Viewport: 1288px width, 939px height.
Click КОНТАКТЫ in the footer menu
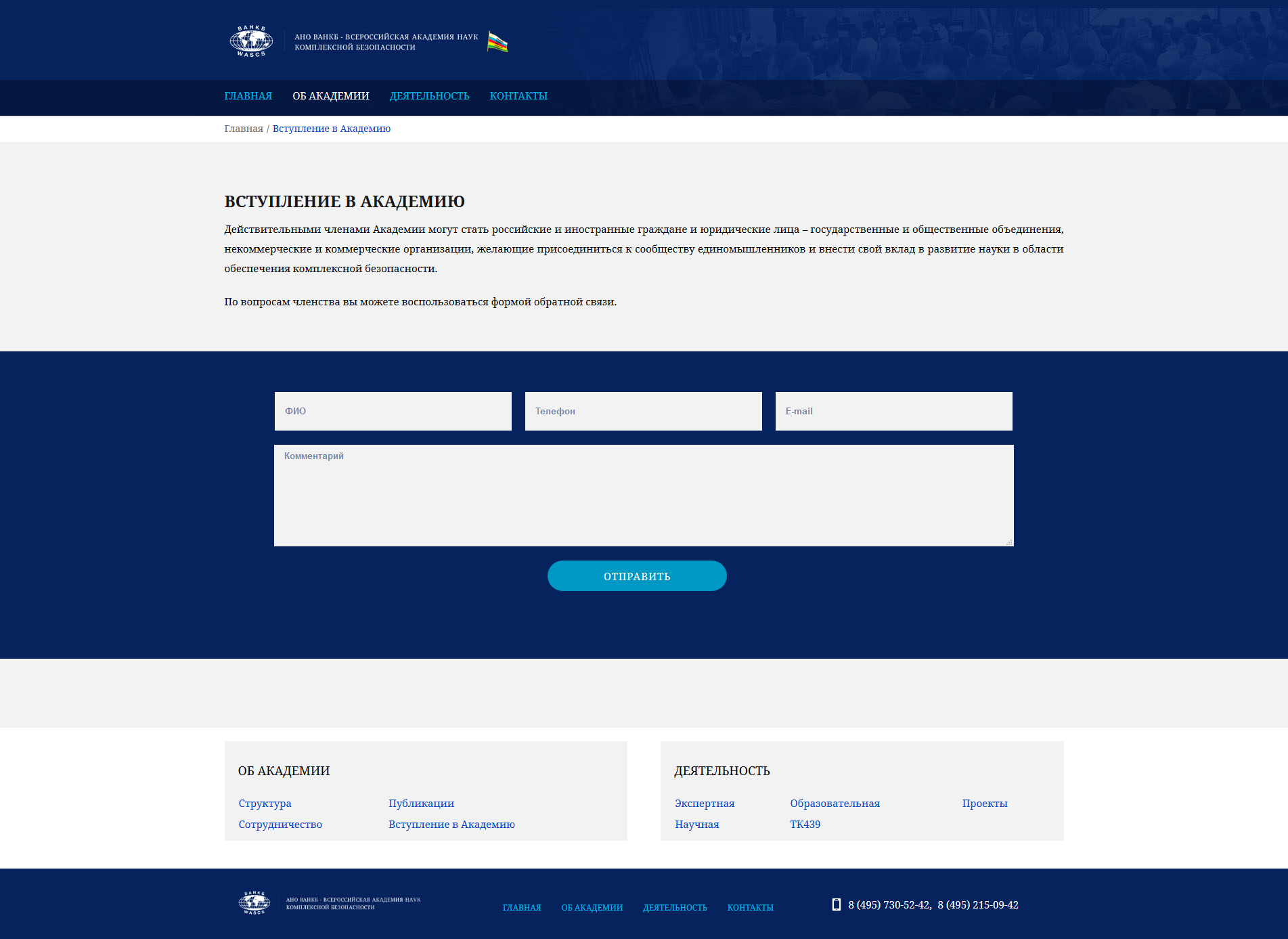pos(750,908)
